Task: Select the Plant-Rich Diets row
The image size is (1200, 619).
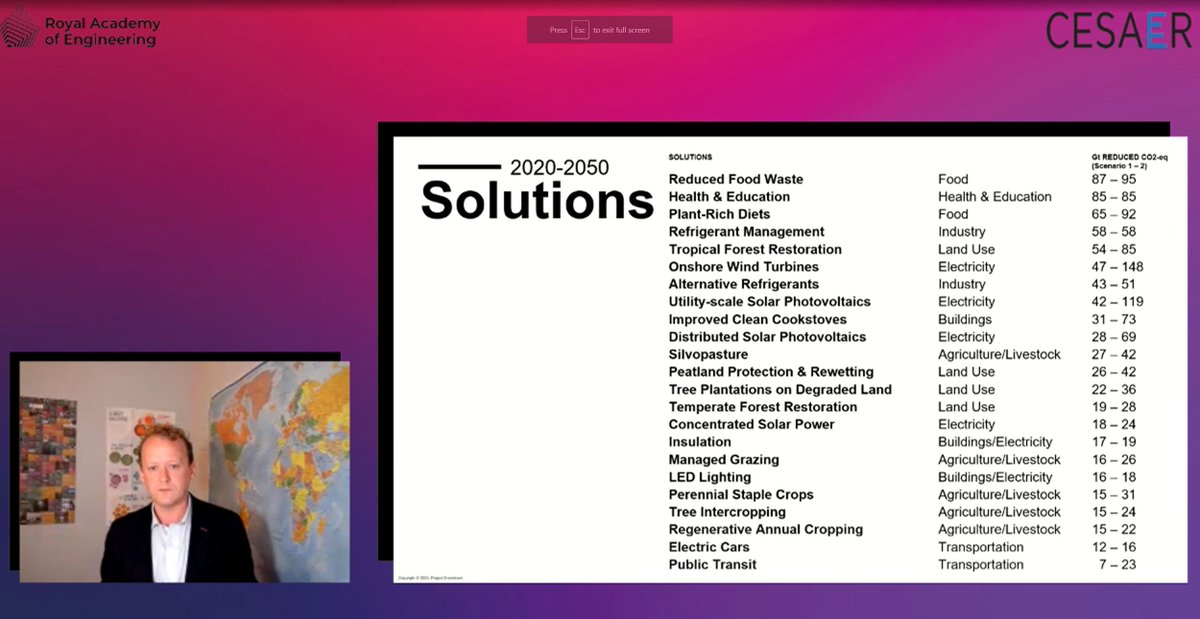Action: pyautogui.click(x=904, y=214)
